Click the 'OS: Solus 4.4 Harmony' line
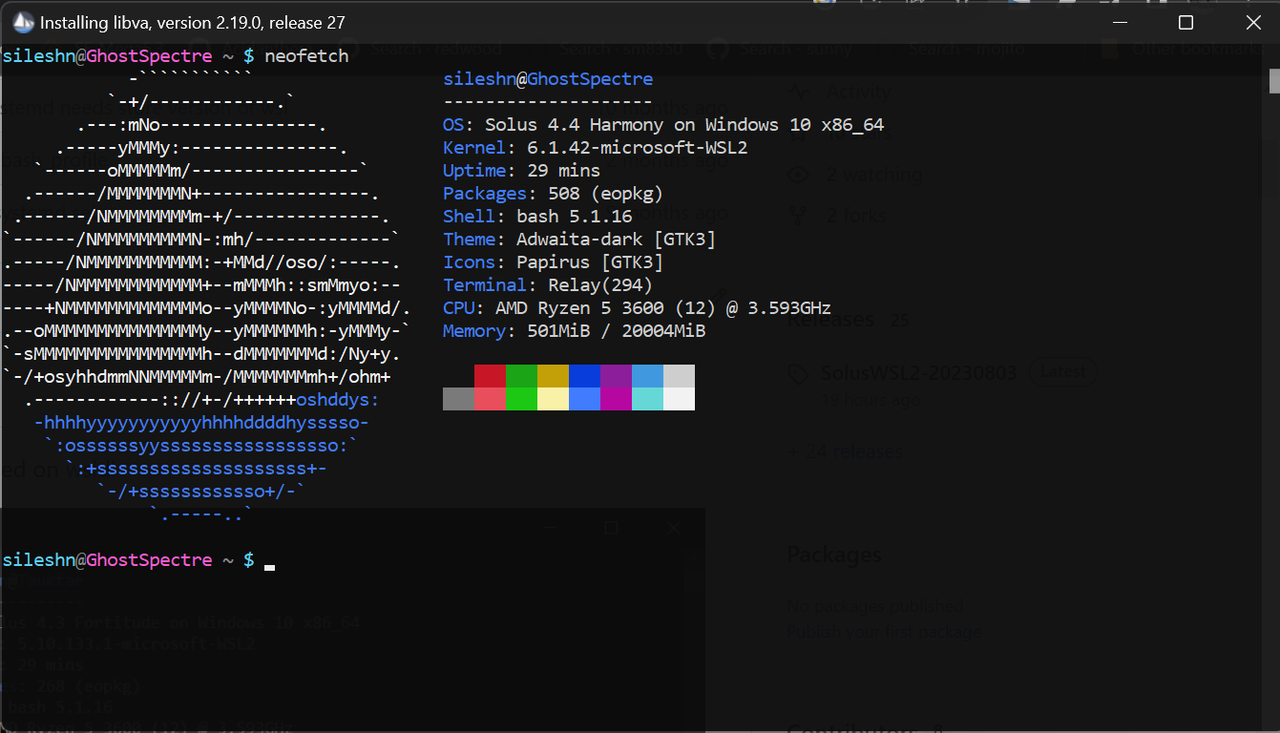1280x733 pixels. coord(664,125)
